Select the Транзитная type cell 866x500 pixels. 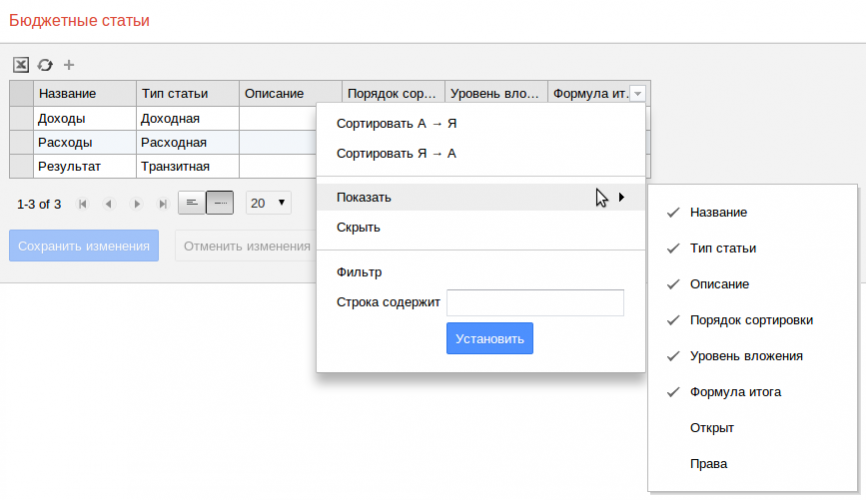pos(188,166)
